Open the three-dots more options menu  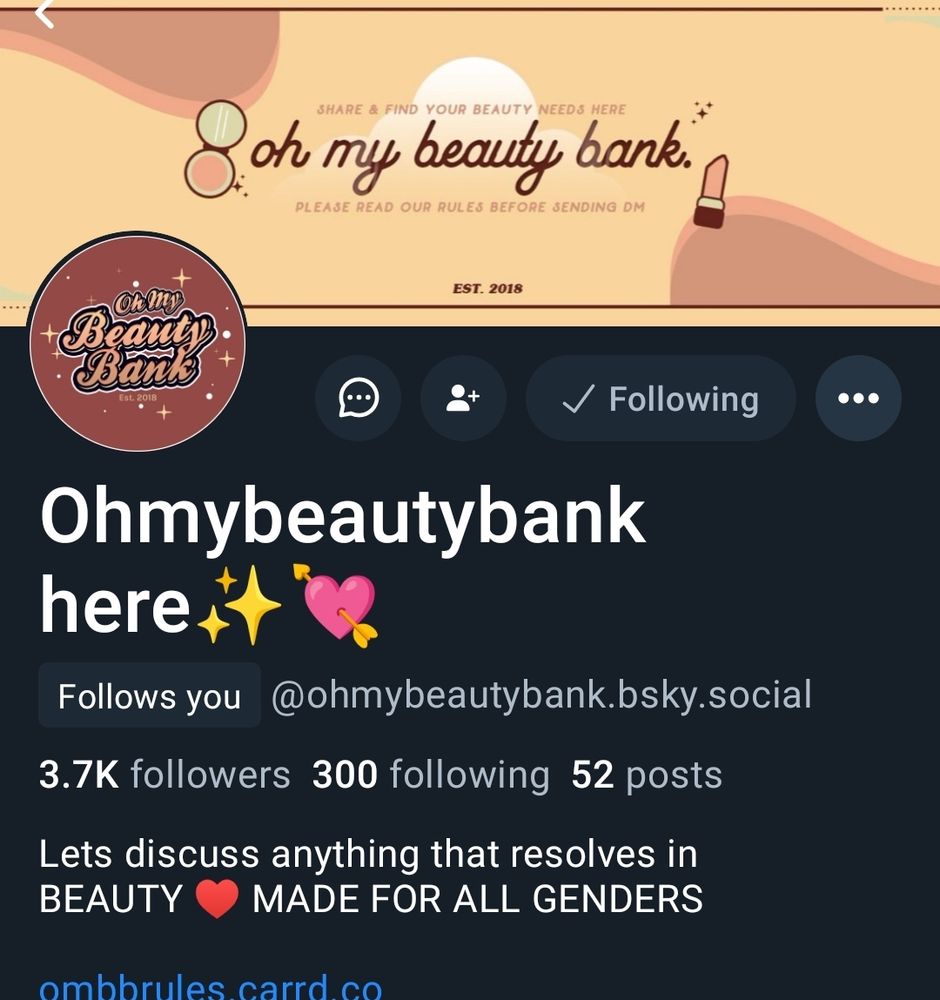click(x=858, y=398)
